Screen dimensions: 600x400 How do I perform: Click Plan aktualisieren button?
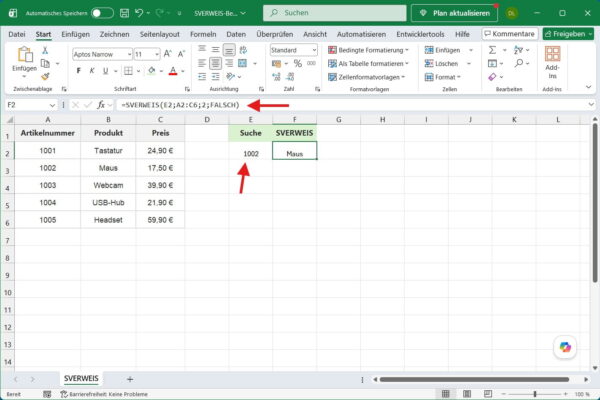tap(455, 13)
